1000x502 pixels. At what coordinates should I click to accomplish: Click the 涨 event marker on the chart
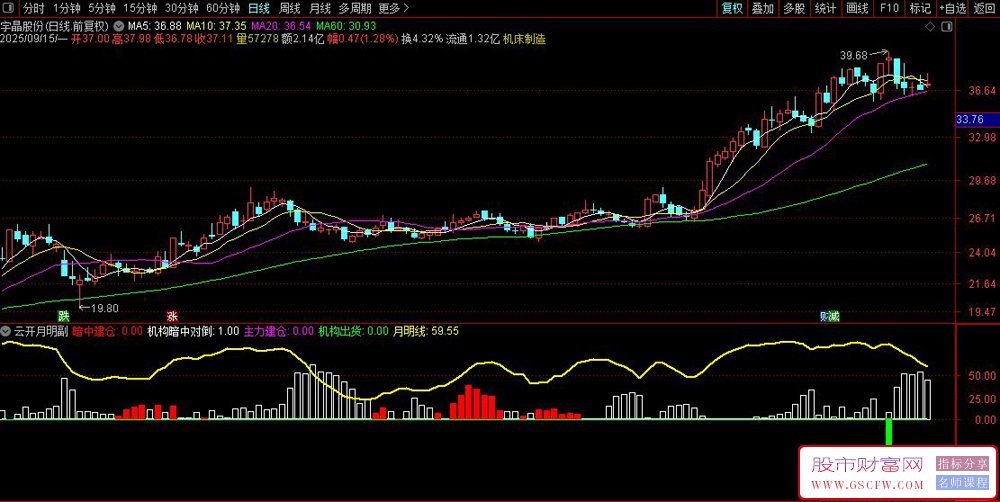pyautogui.click(x=172, y=316)
